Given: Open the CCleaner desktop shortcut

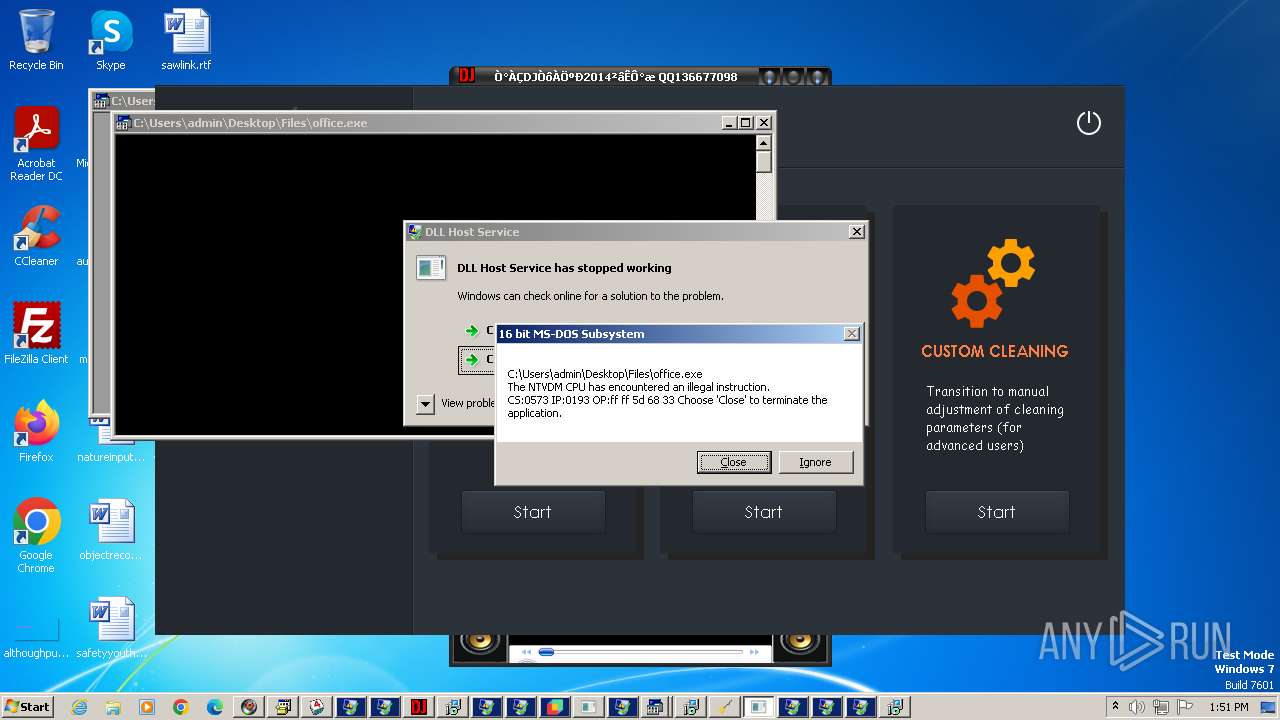Looking at the screenshot, I should [x=36, y=236].
